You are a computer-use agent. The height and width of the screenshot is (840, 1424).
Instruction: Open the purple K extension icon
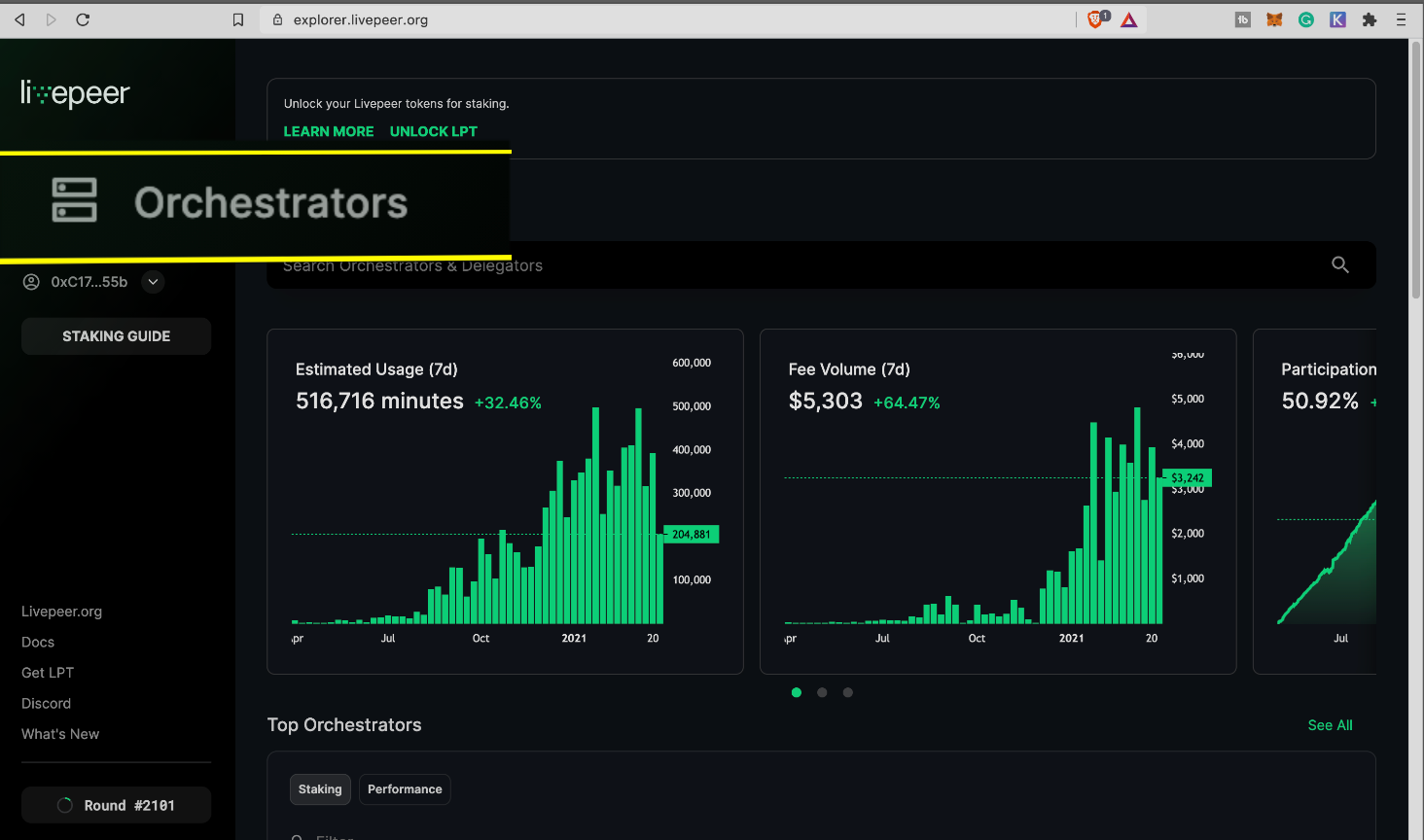tap(1338, 19)
